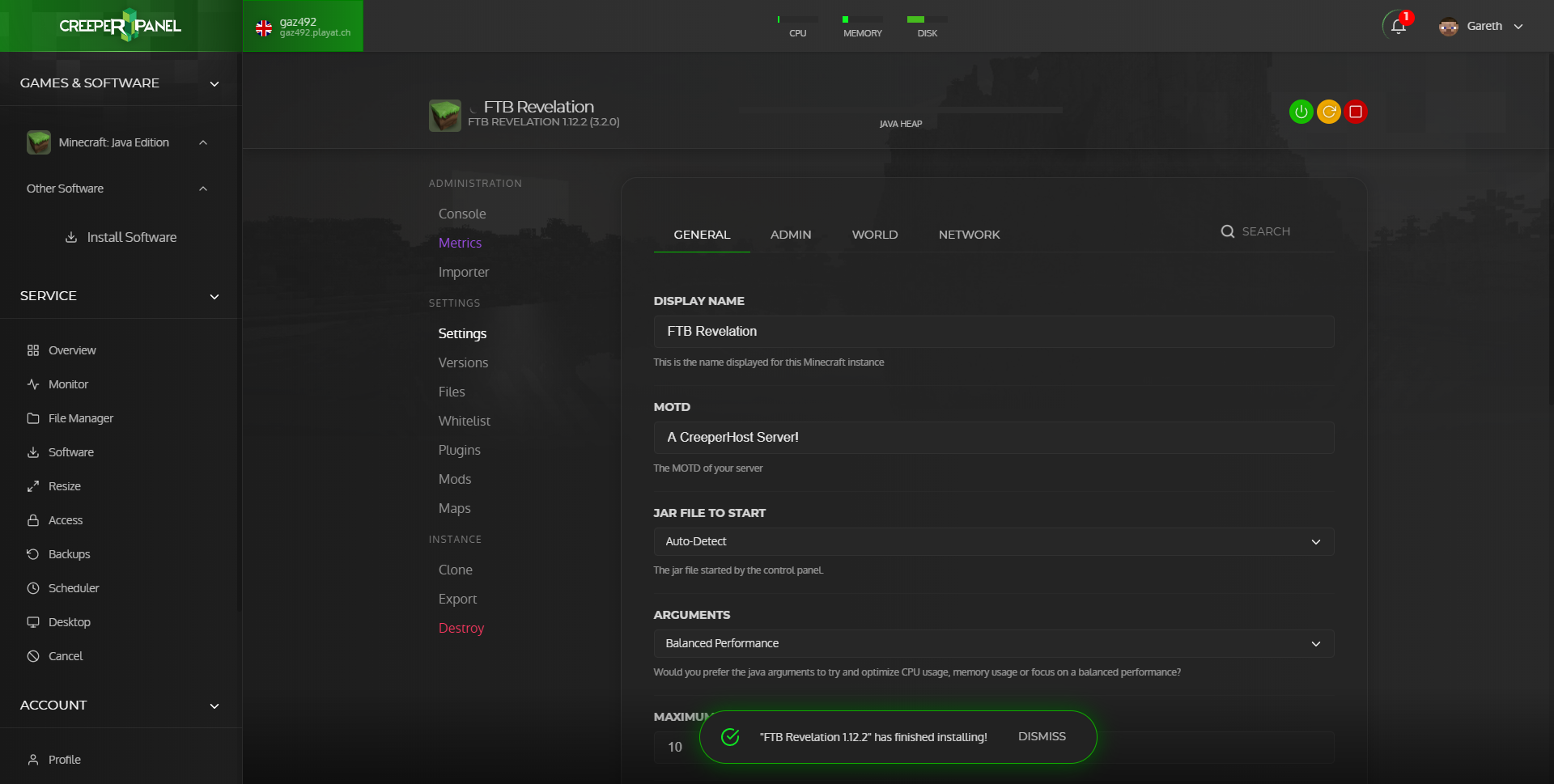Open the Versions page
This screenshot has height=784, width=1554.
(x=463, y=362)
